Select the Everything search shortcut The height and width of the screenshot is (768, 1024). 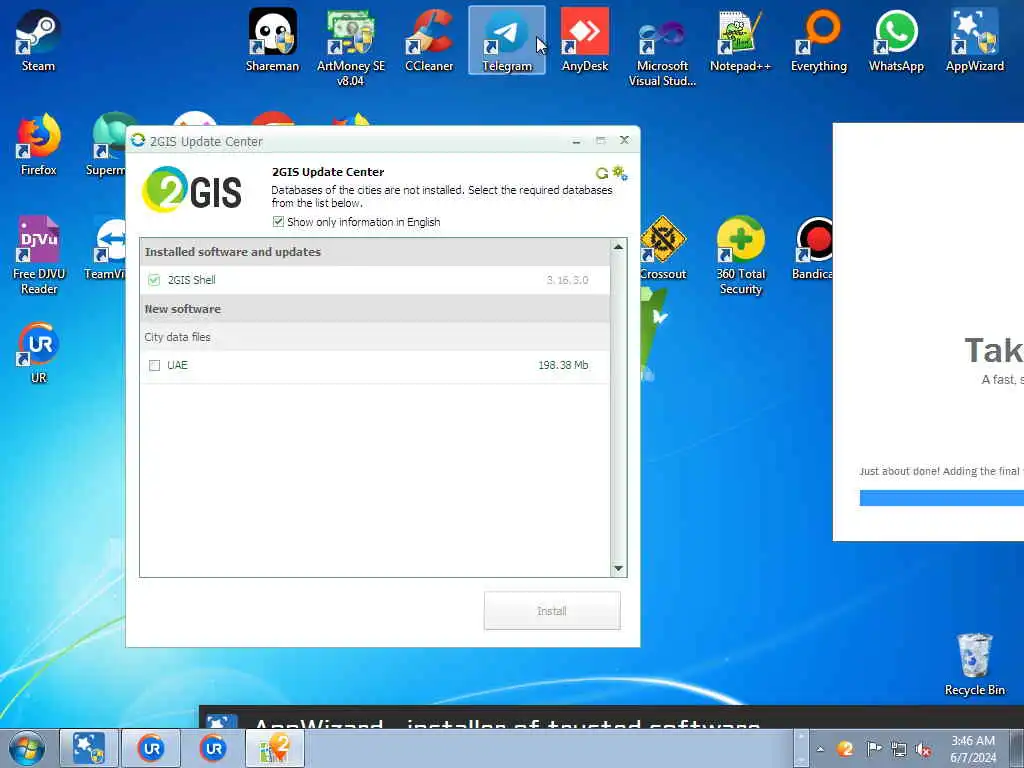(x=818, y=40)
